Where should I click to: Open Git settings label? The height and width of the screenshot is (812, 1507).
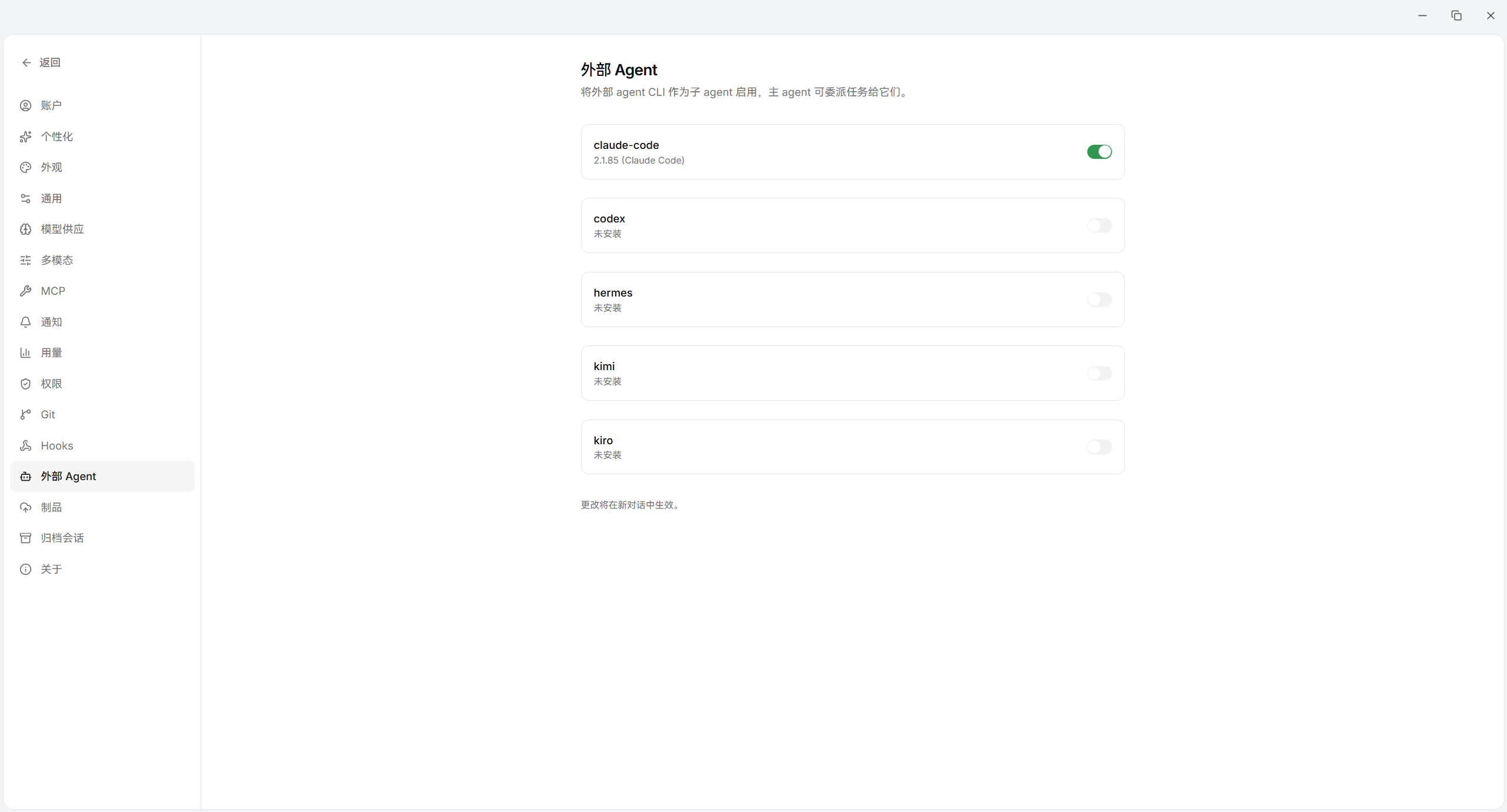[x=48, y=415]
